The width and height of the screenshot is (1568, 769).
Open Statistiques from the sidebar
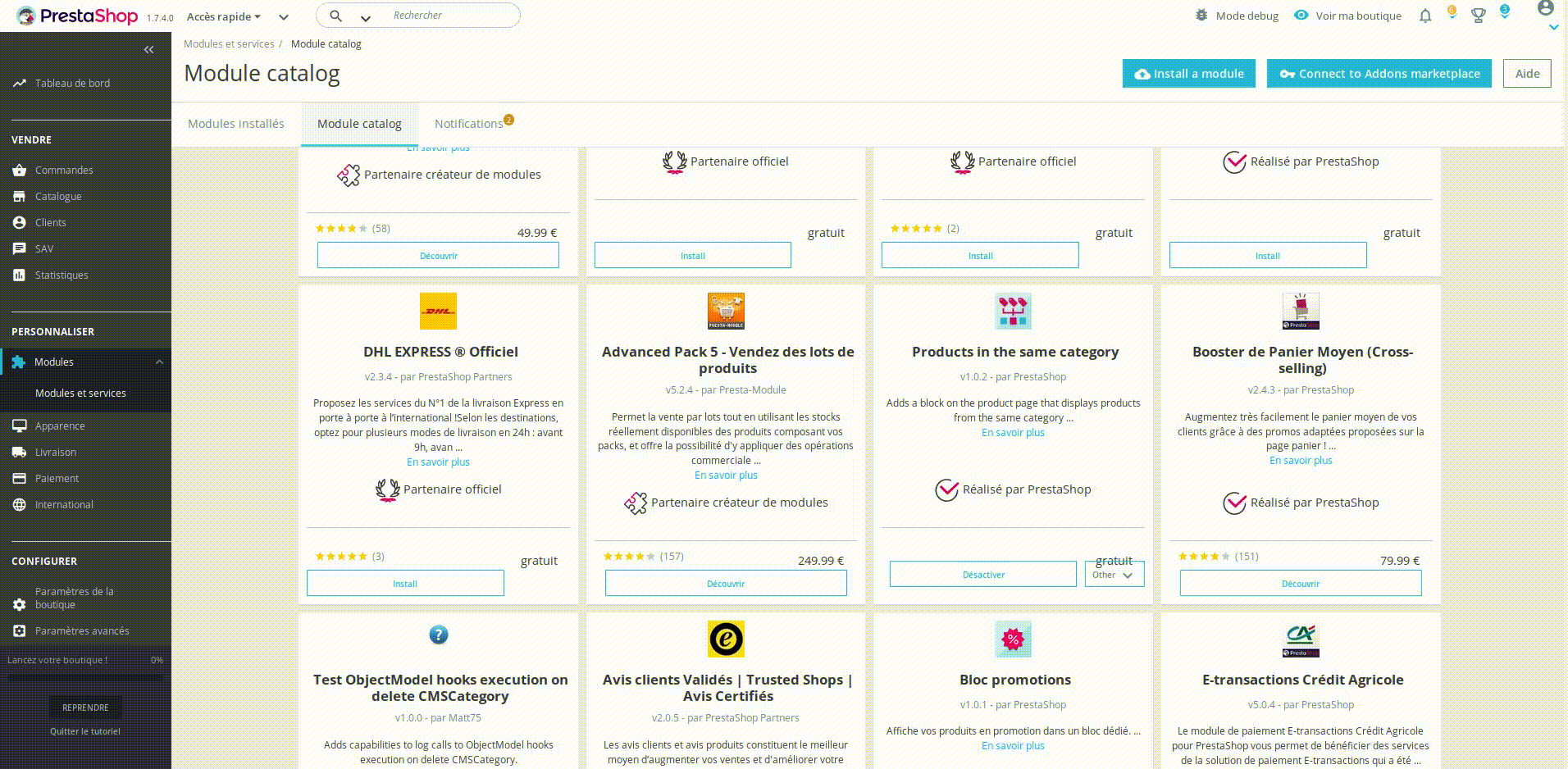click(x=62, y=275)
